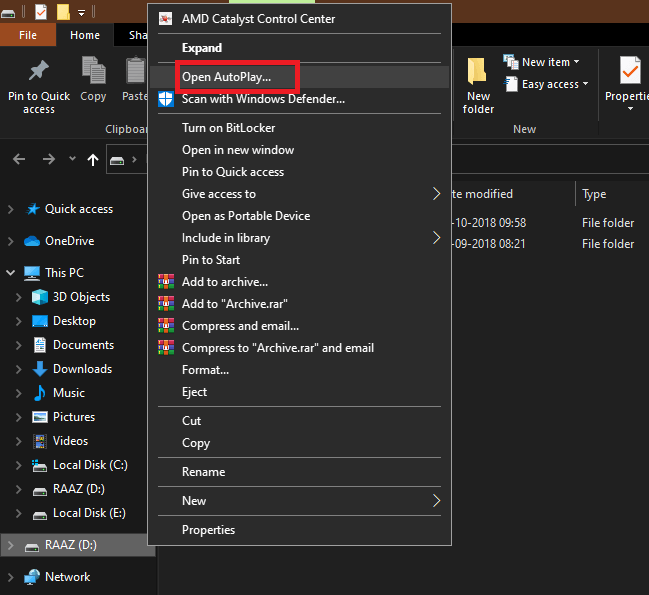Screen dimensions: 649x595
Task: Open the Give access to submenu
Action: (299, 194)
